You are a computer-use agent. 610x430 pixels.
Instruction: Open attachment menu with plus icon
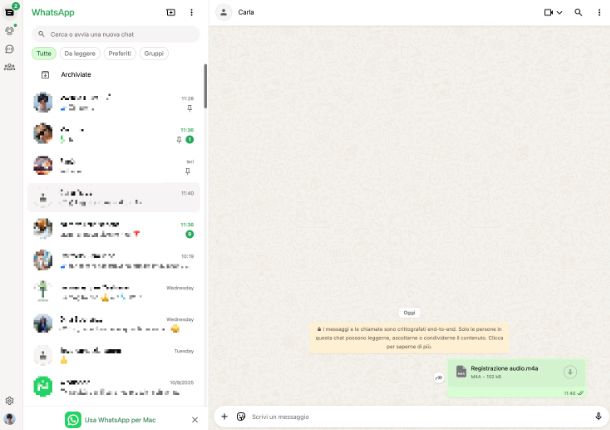click(224, 416)
